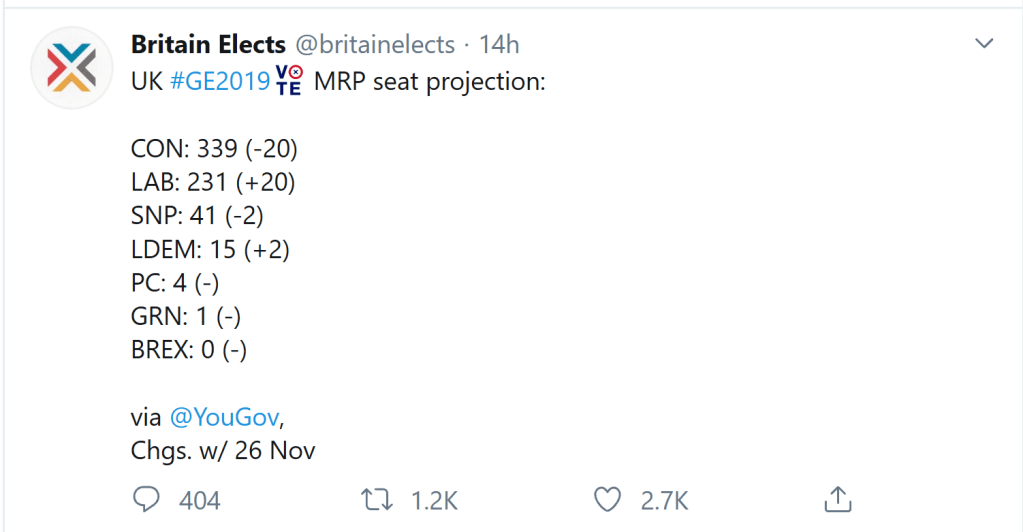Click the reply speech bubble icon

pyautogui.click(x=144, y=499)
